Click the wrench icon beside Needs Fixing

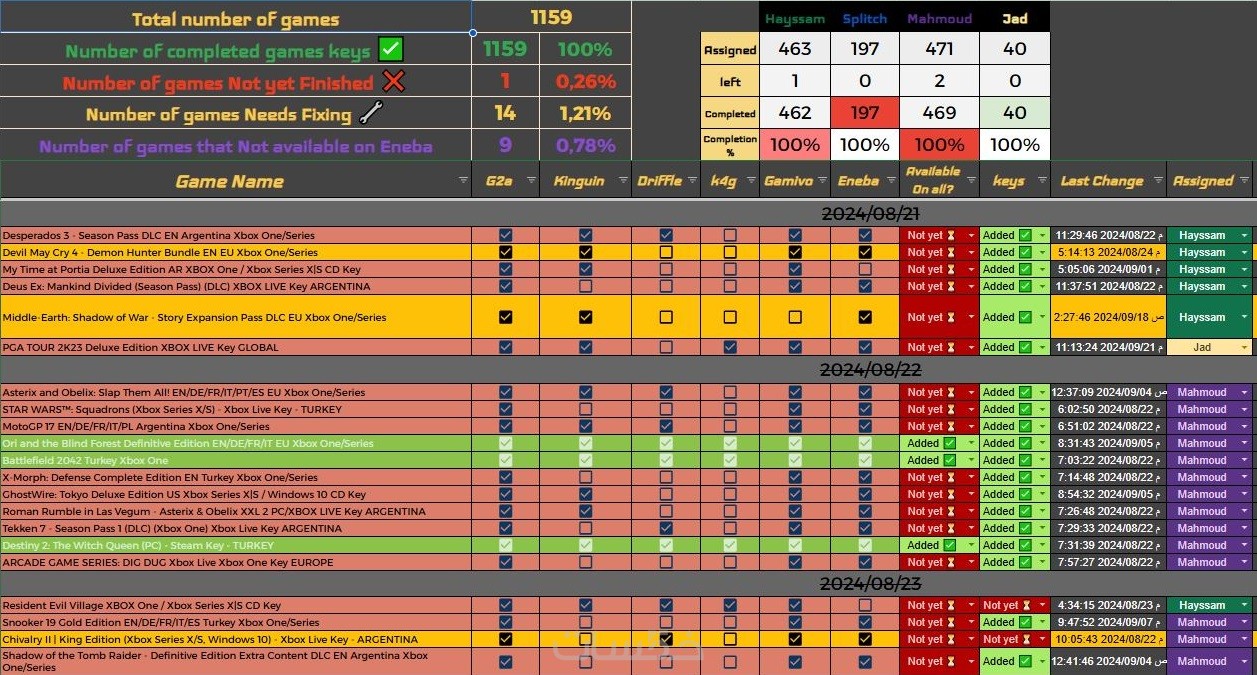pyautogui.click(x=371, y=113)
